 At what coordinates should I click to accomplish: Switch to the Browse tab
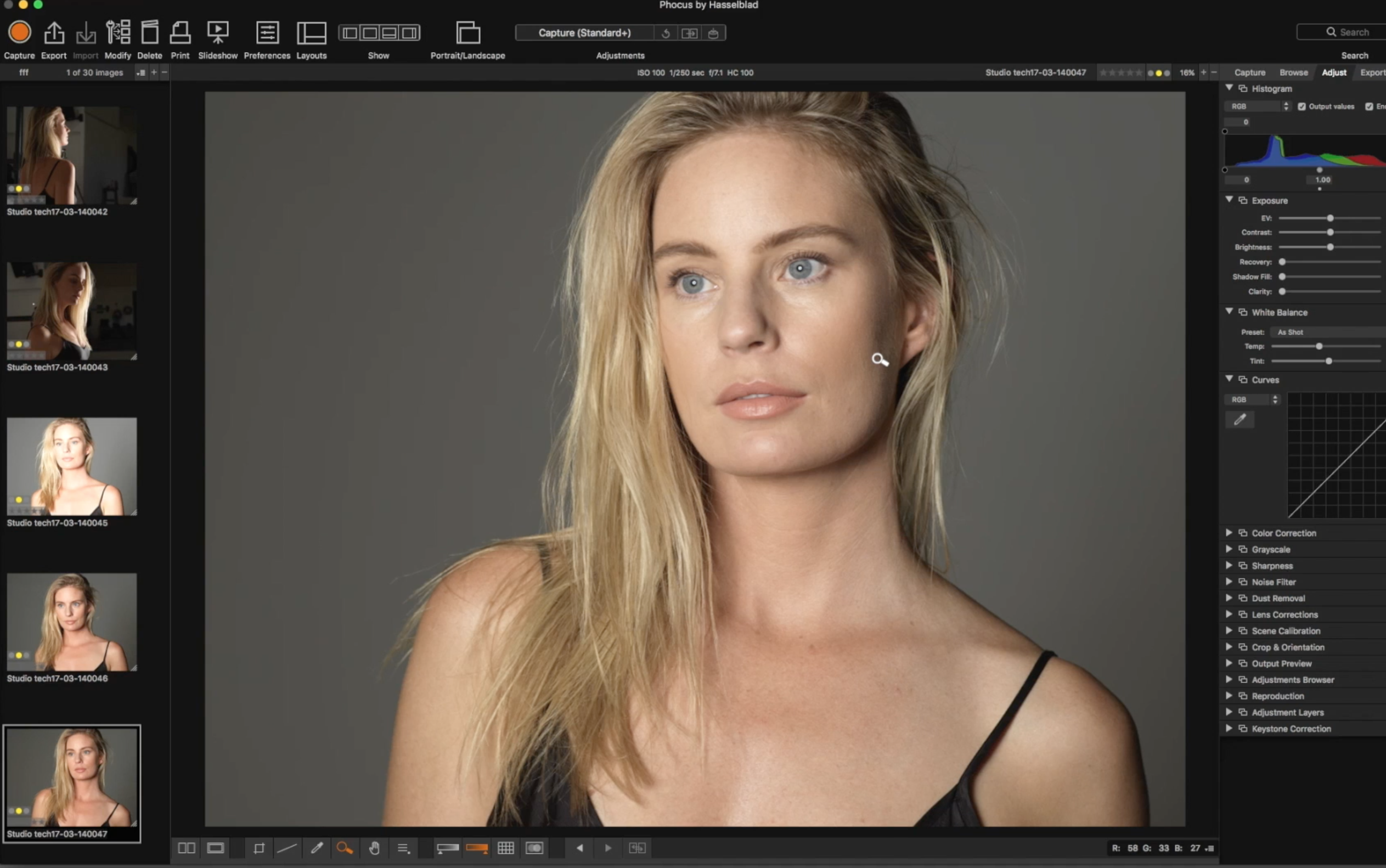pyautogui.click(x=1293, y=72)
